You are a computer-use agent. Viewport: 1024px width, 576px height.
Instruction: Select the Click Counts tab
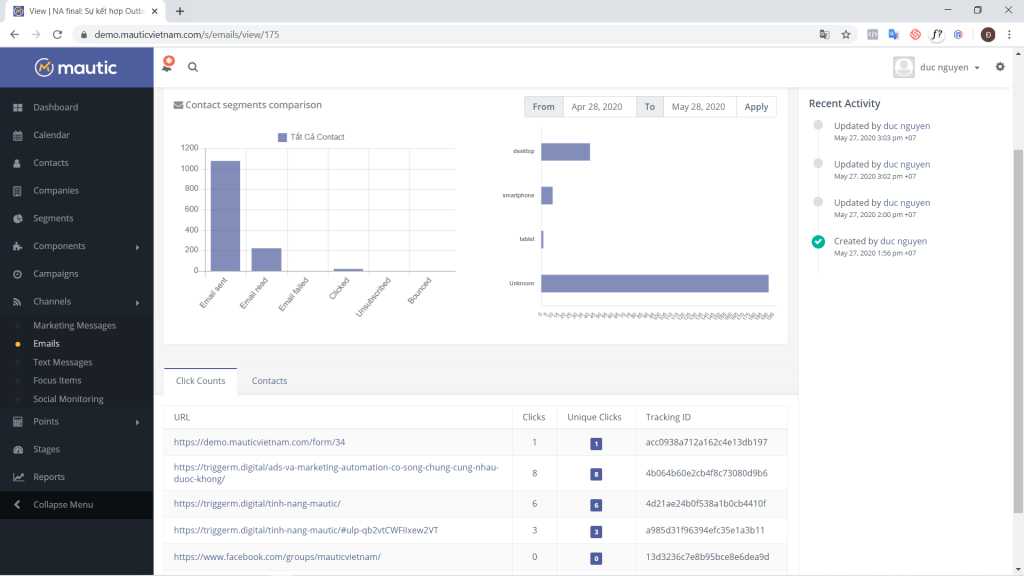[x=200, y=381]
